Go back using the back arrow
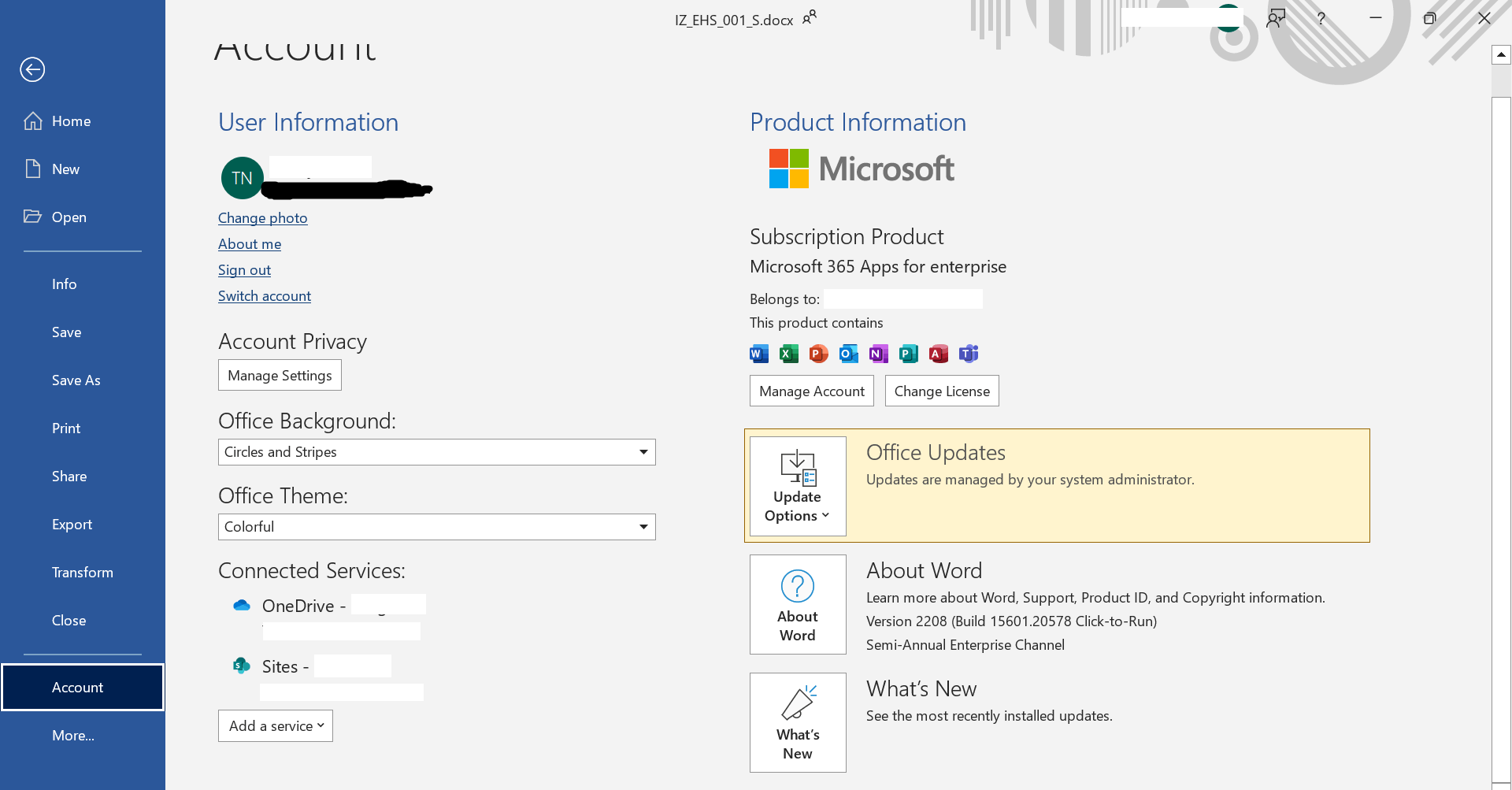Screen dimensions: 1512x790 click(32, 69)
